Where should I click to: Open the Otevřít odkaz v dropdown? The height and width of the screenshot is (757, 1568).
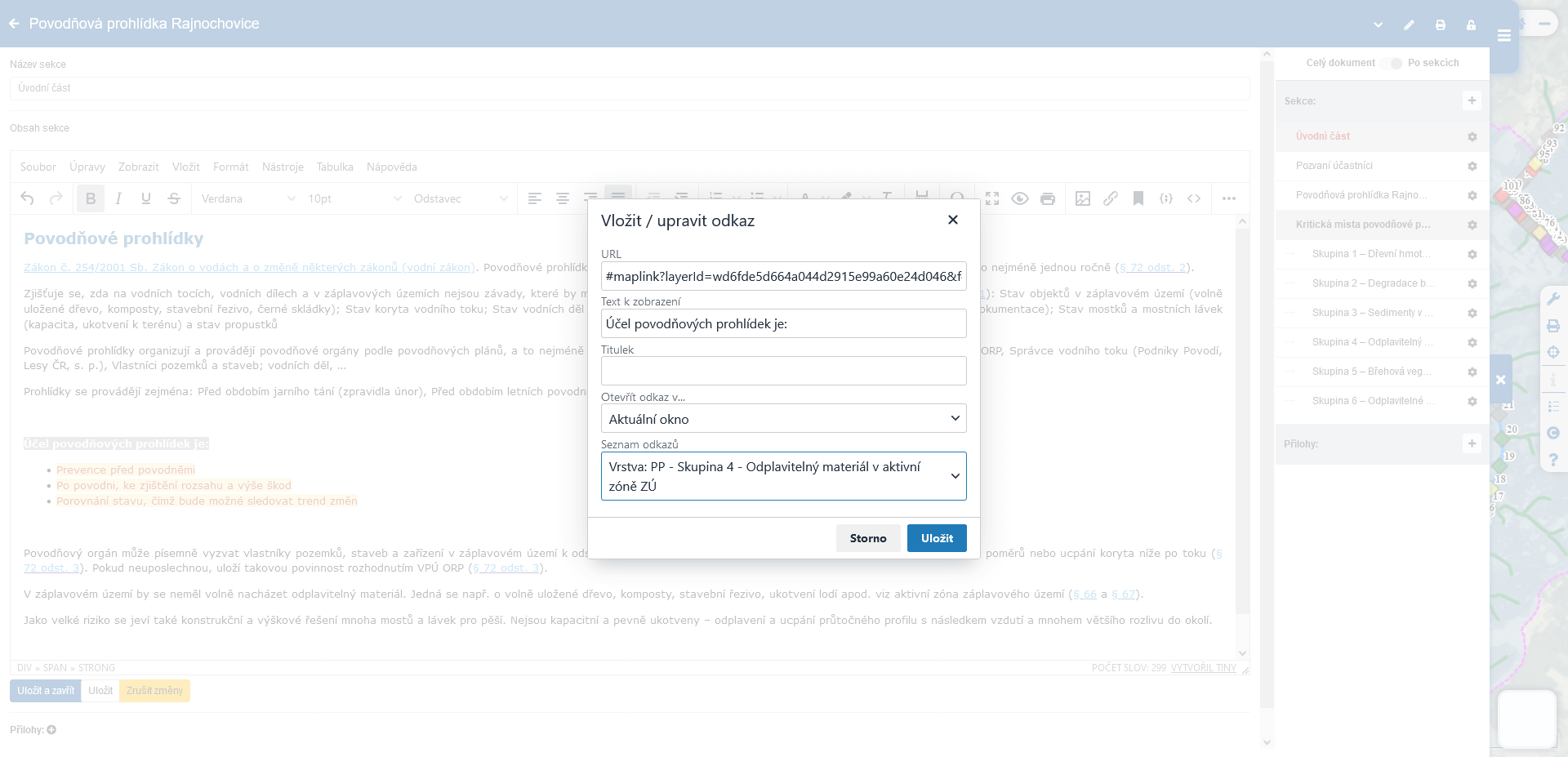(x=783, y=419)
